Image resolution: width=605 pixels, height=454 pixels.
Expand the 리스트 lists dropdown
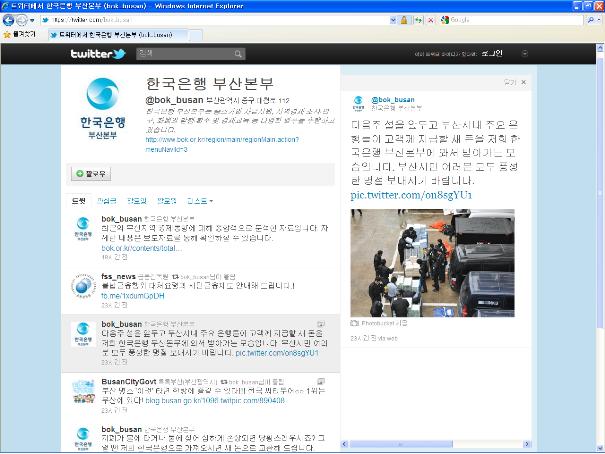(199, 201)
